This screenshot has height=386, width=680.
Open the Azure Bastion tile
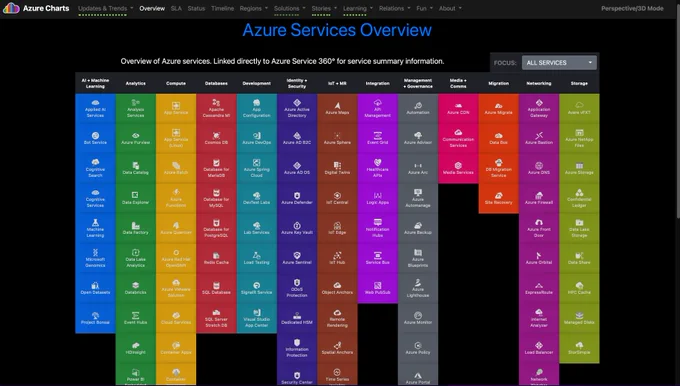(x=539, y=138)
